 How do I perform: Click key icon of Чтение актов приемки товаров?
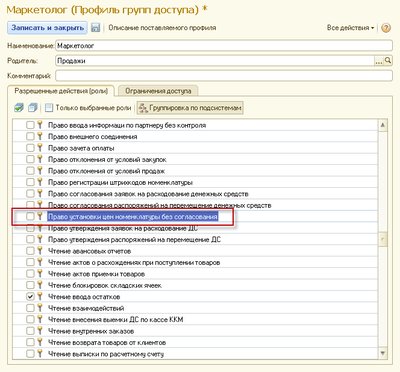click(x=40, y=273)
